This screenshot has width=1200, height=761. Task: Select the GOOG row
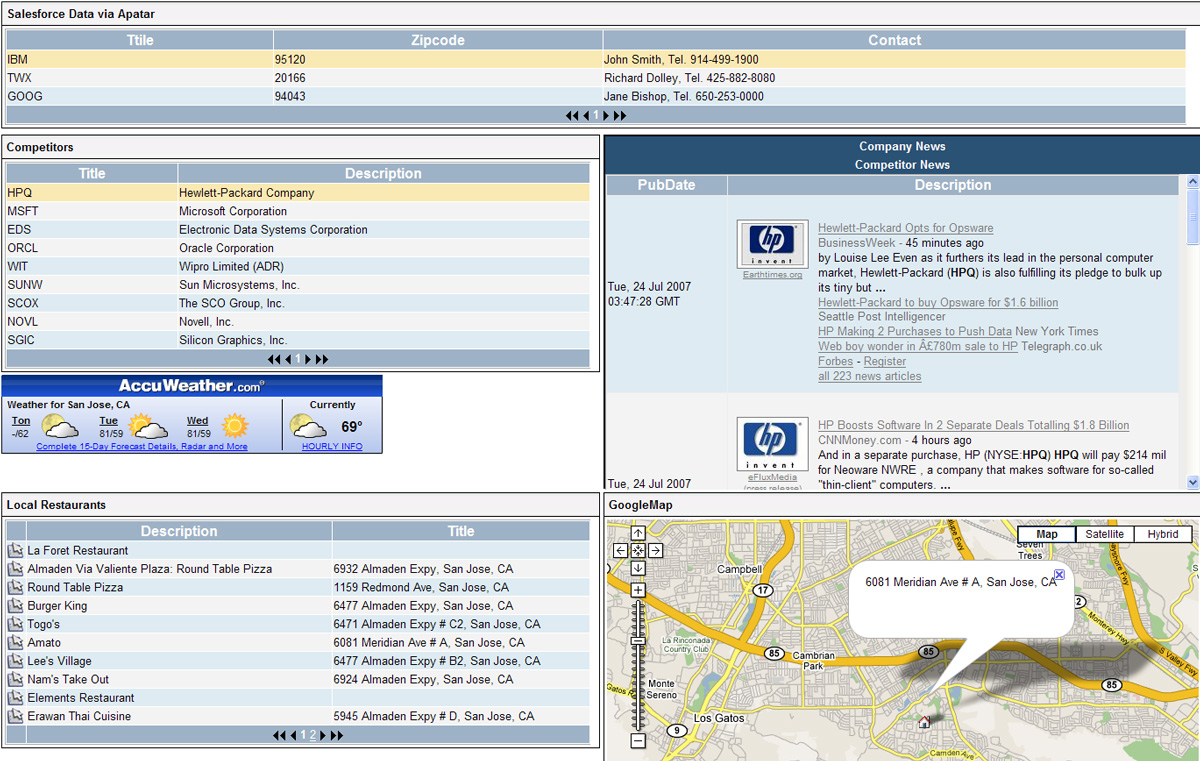(x=595, y=97)
